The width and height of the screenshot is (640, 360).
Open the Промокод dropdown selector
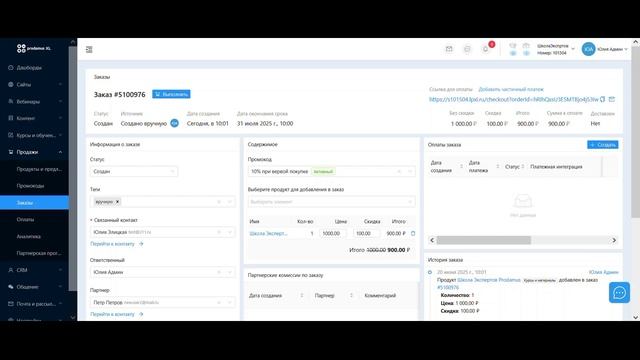click(x=331, y=171)
